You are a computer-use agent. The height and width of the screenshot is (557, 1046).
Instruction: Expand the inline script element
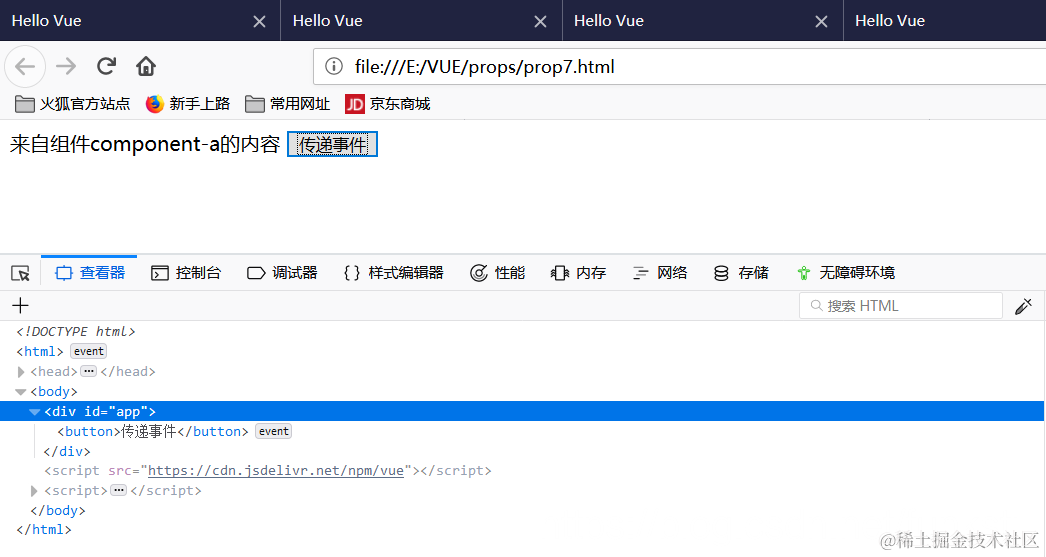click(x=34, y=491)
